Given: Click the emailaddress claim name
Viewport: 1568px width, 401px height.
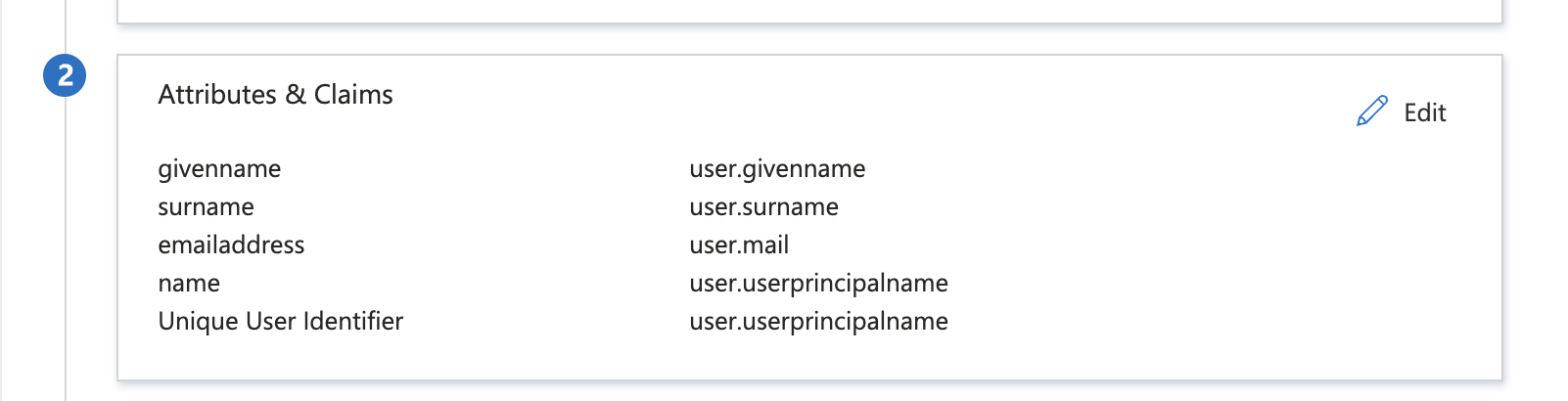Looking at the screenshot, I should click(x=231, y=245).
